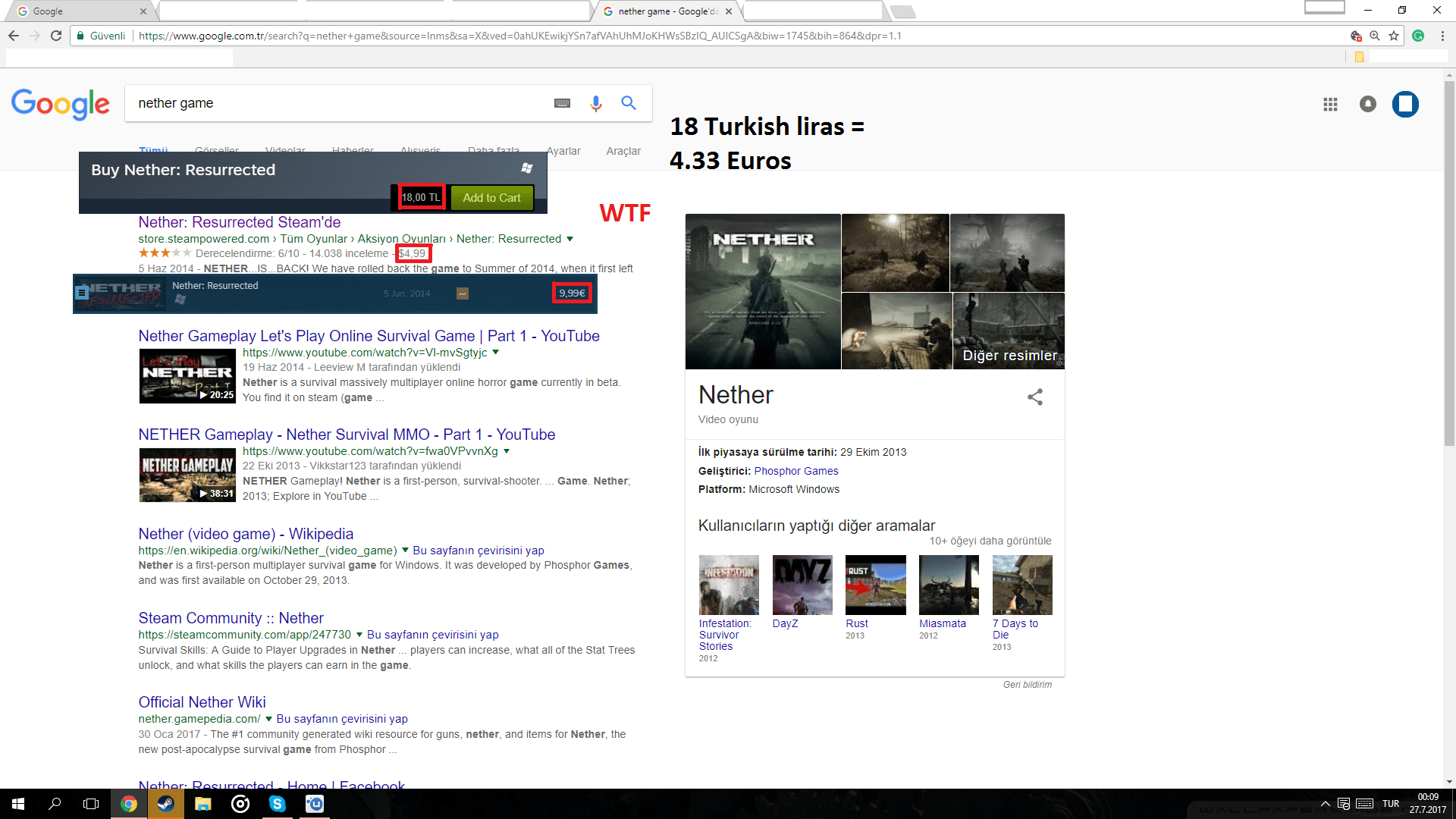Reload the page with refresh icon
Image resolution: width=1456 pixels, height=819 pixels.
56,36
